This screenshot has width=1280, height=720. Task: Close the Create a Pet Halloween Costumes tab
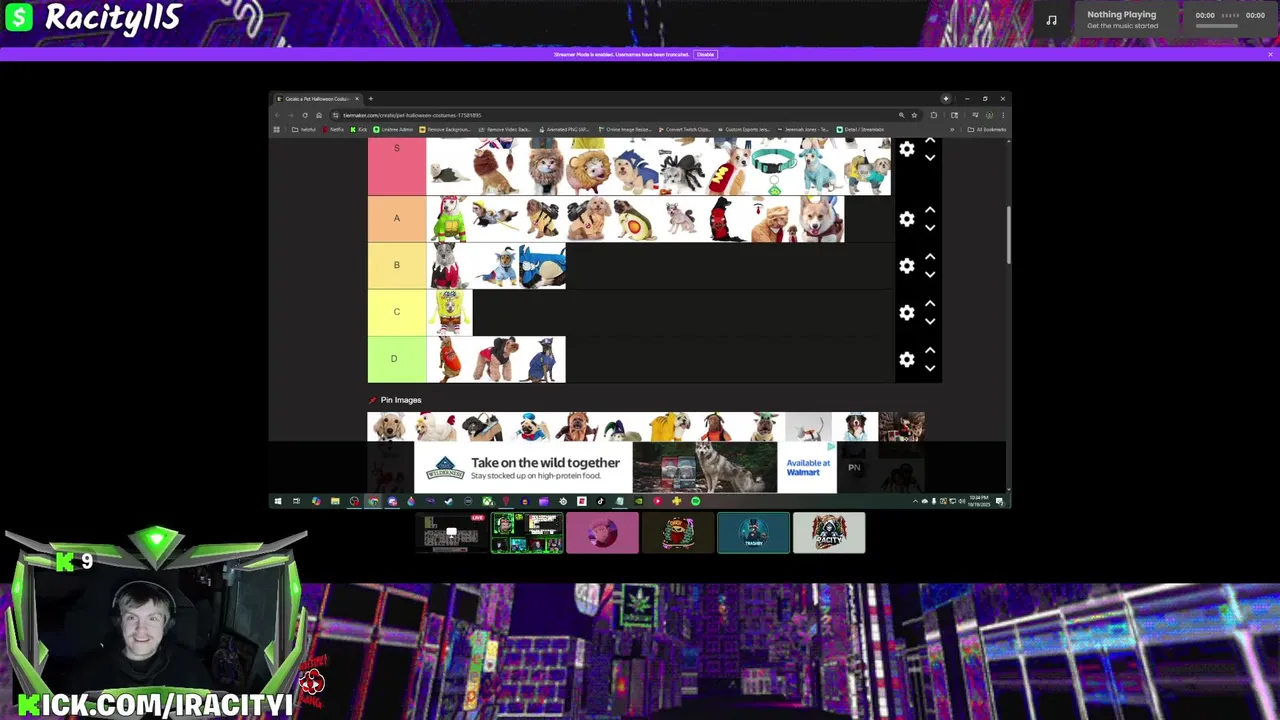pos(357,99)
